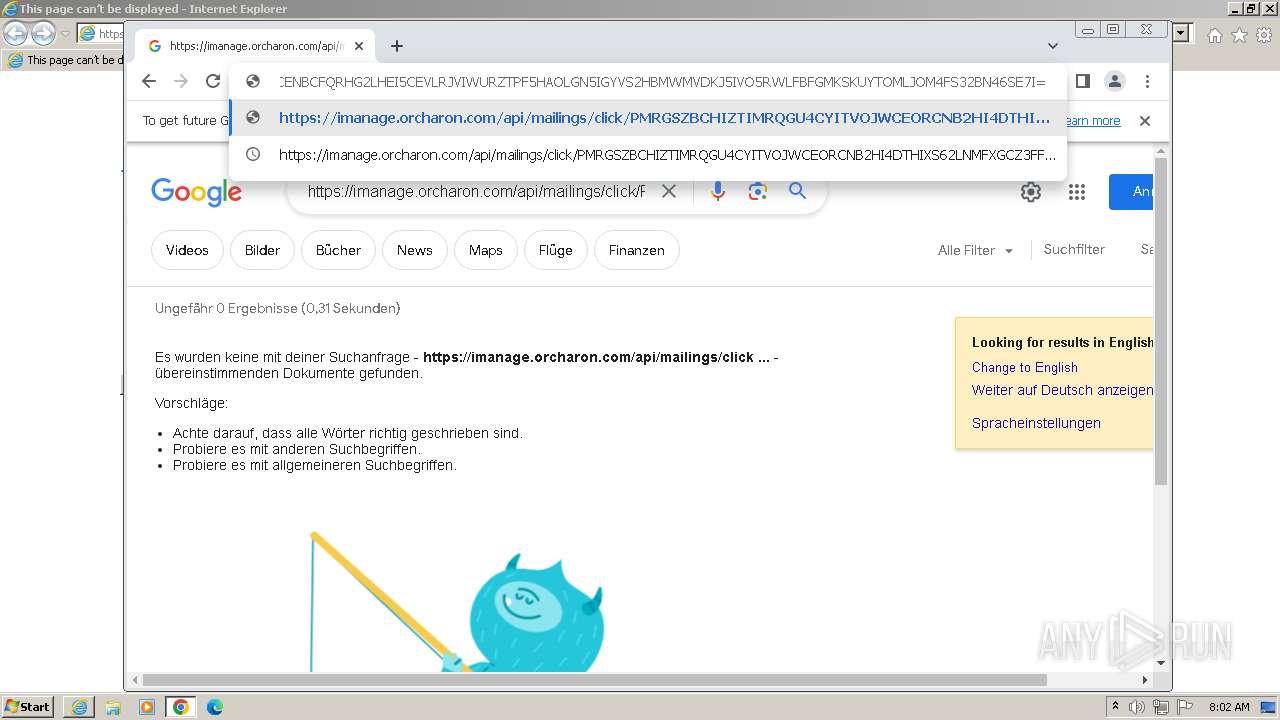Search by image with Lens icon

click(x=757, y=191)
